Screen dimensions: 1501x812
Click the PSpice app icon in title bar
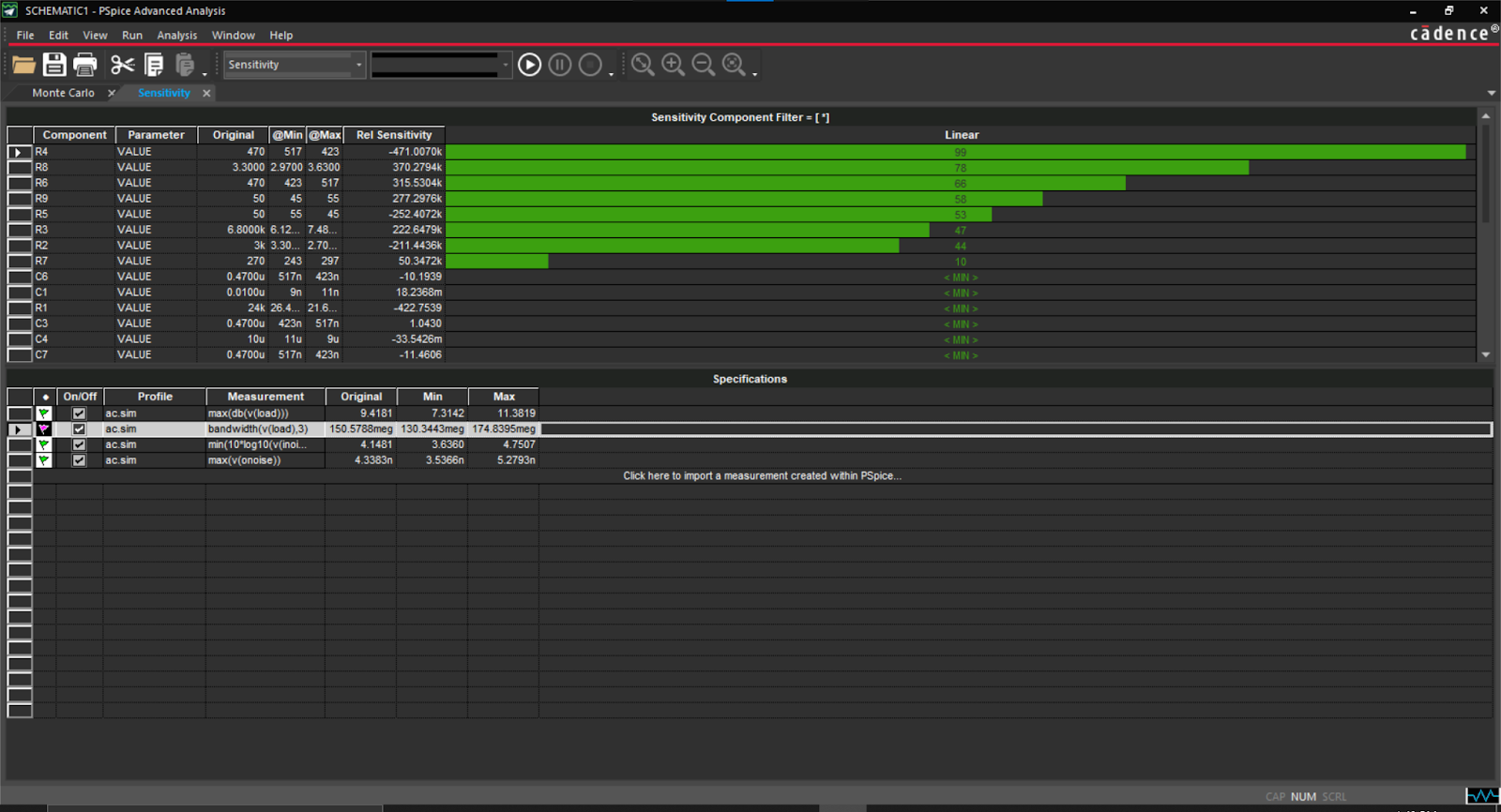(x=9, y=10)
